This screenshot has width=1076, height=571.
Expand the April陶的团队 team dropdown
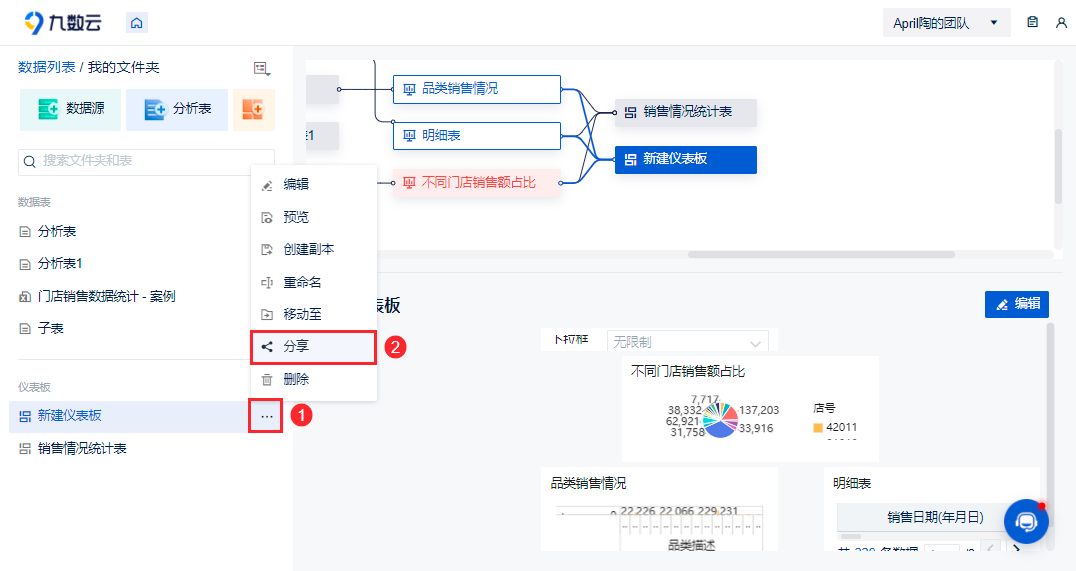[946, 23]
